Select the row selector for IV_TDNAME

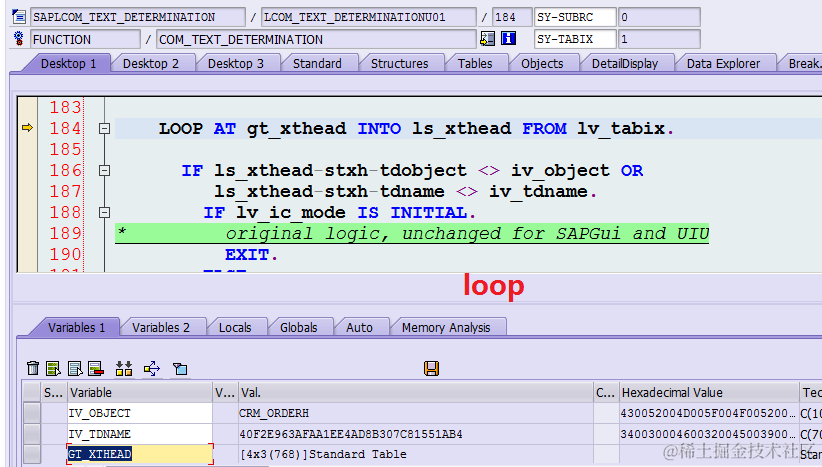click(32, 434)
